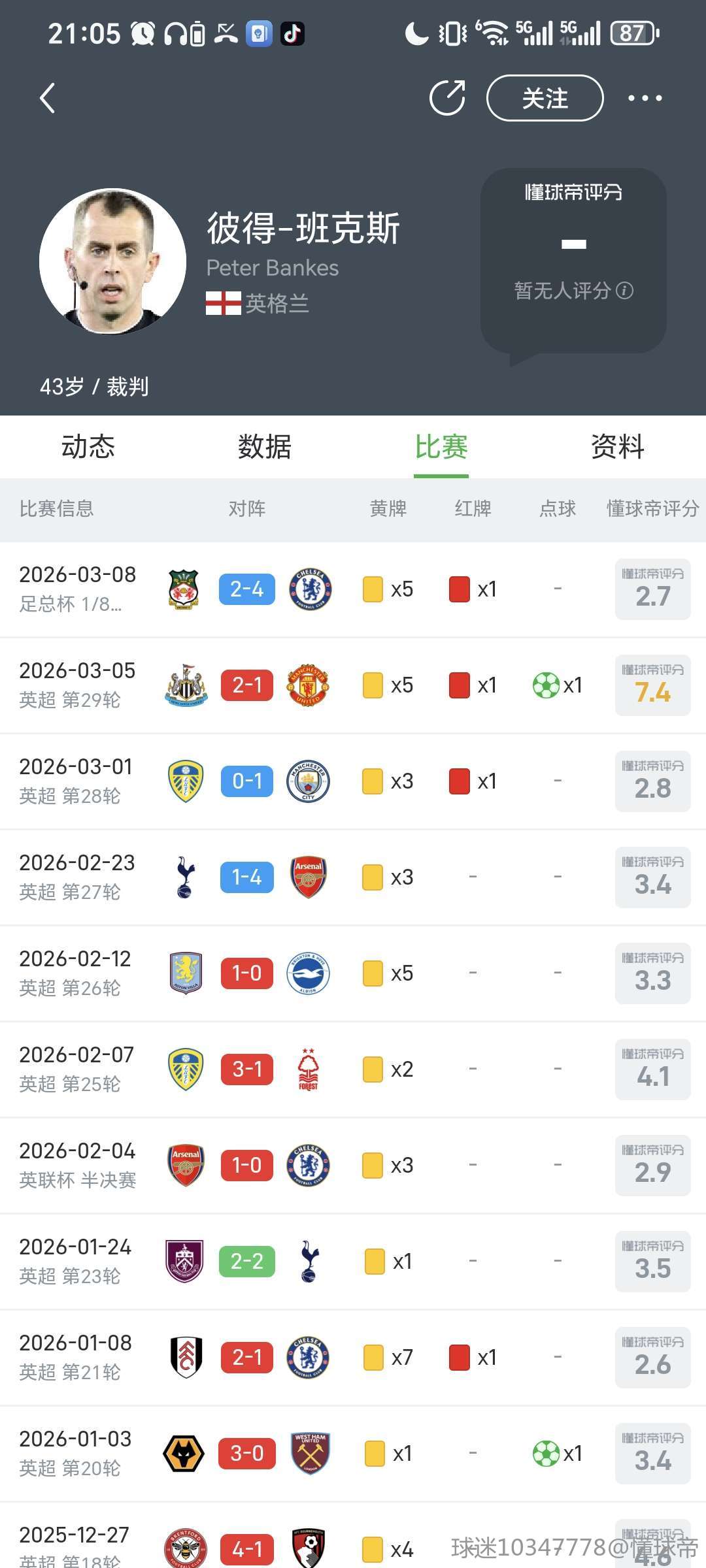Tap the 7.4 rating box
This screenshot has width=706, height=1568.
click(x=652, y=685)
